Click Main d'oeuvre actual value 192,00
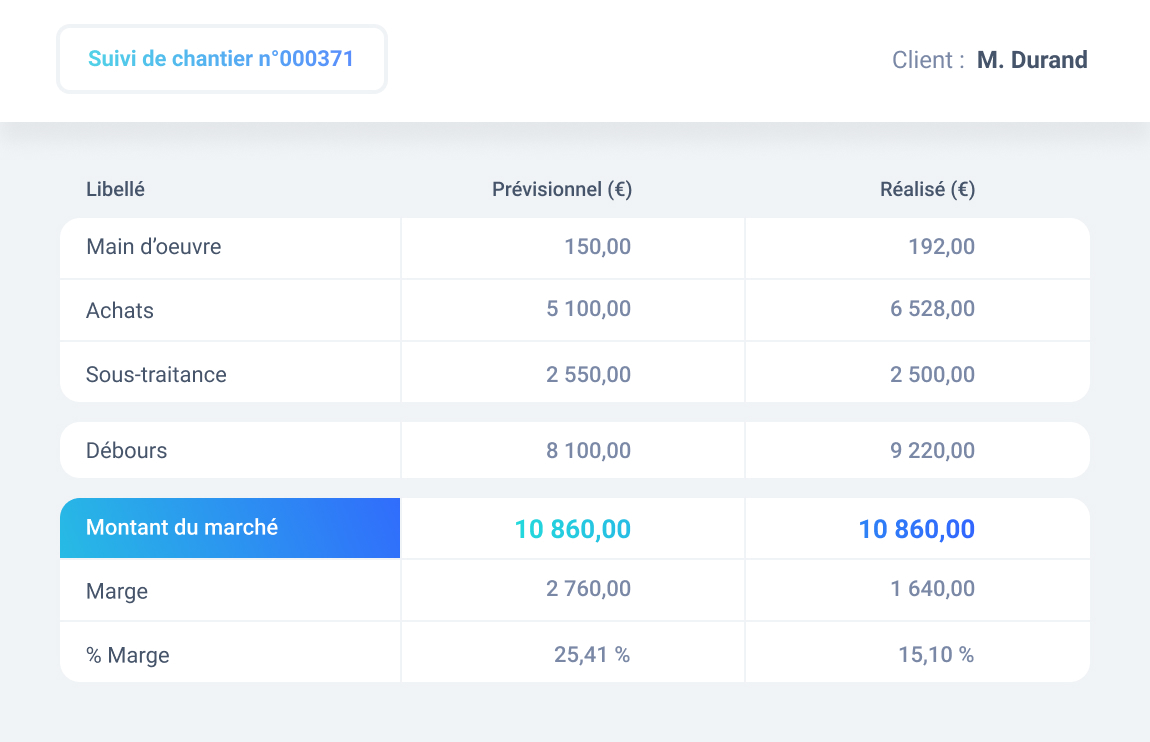 pyautogui.click(x=941, y=247)
